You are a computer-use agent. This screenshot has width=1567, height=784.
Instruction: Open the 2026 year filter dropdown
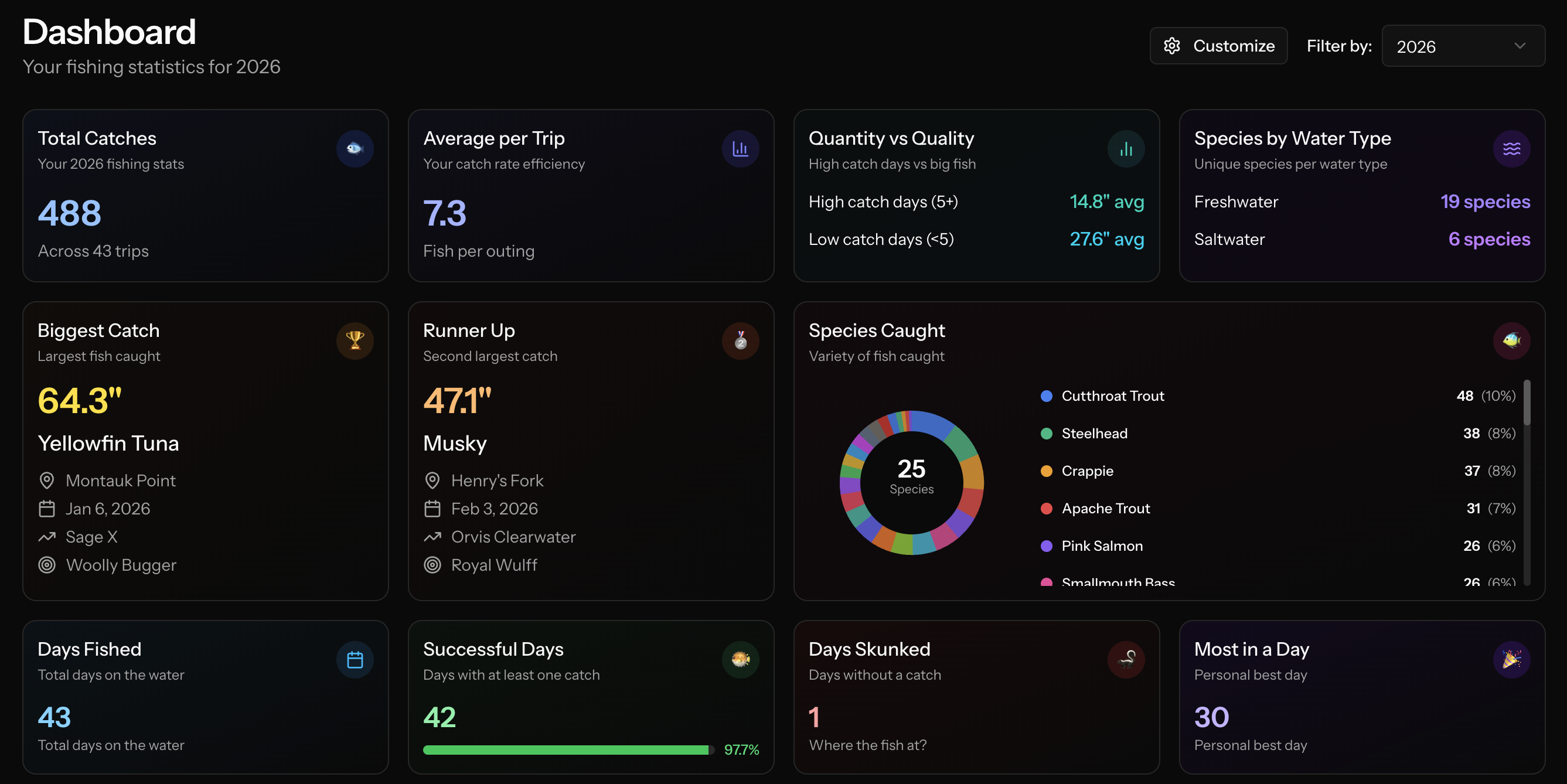tap(1462, 46)
